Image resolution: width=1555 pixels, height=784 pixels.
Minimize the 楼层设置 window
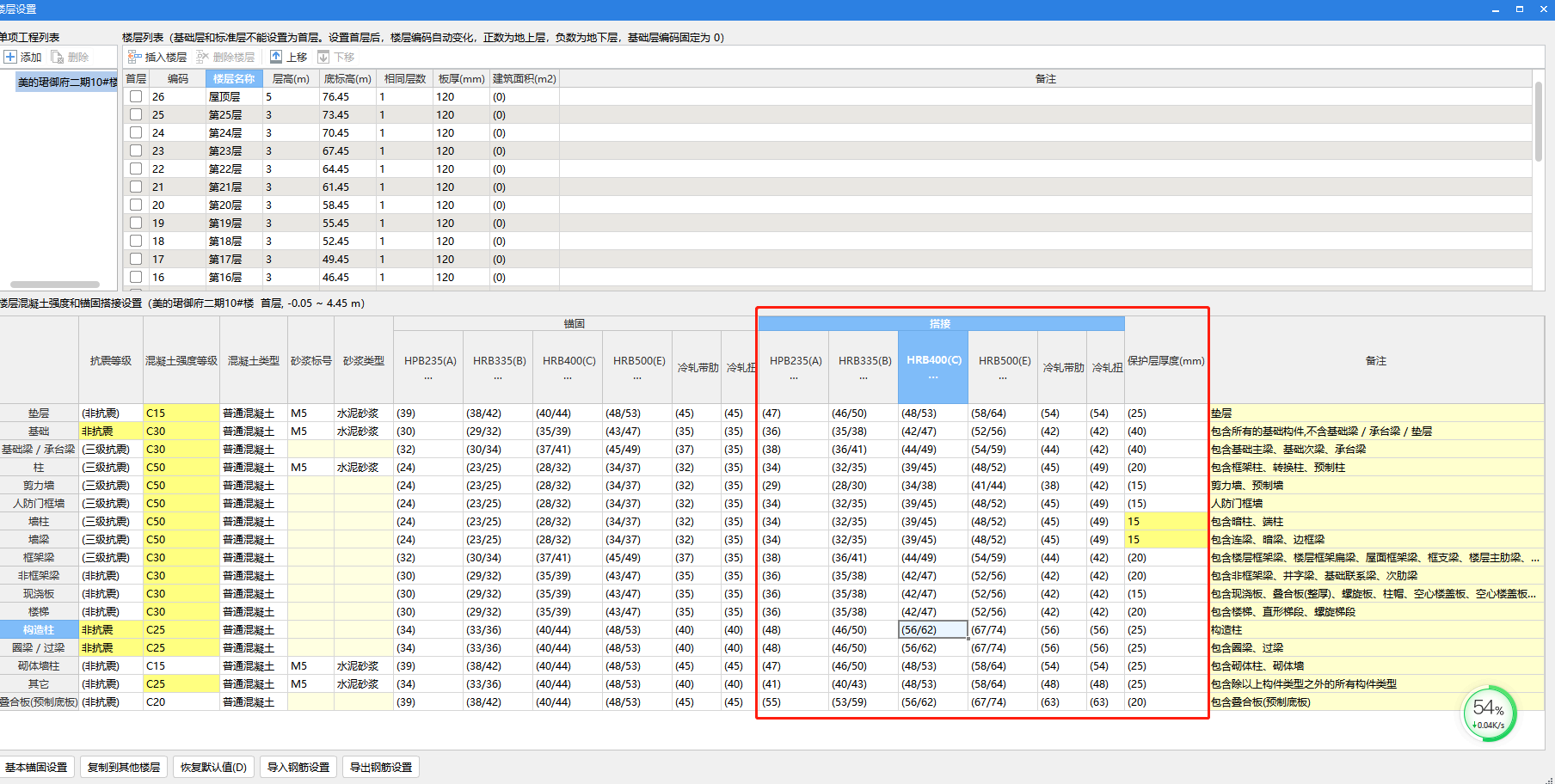pos(1496,9)
